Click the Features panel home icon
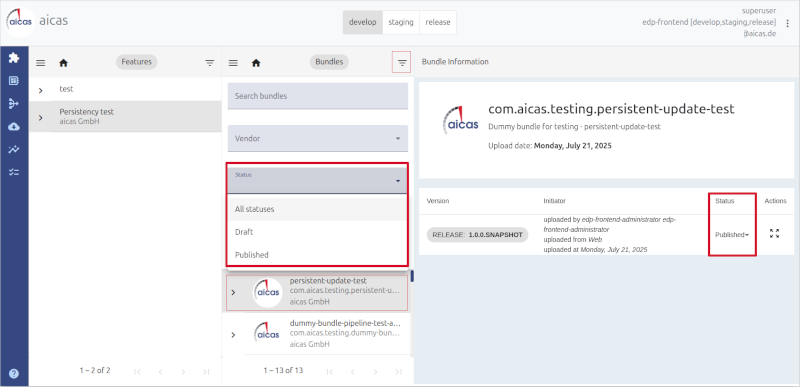This screenshot has width=800, height=387. coord(63,63)
